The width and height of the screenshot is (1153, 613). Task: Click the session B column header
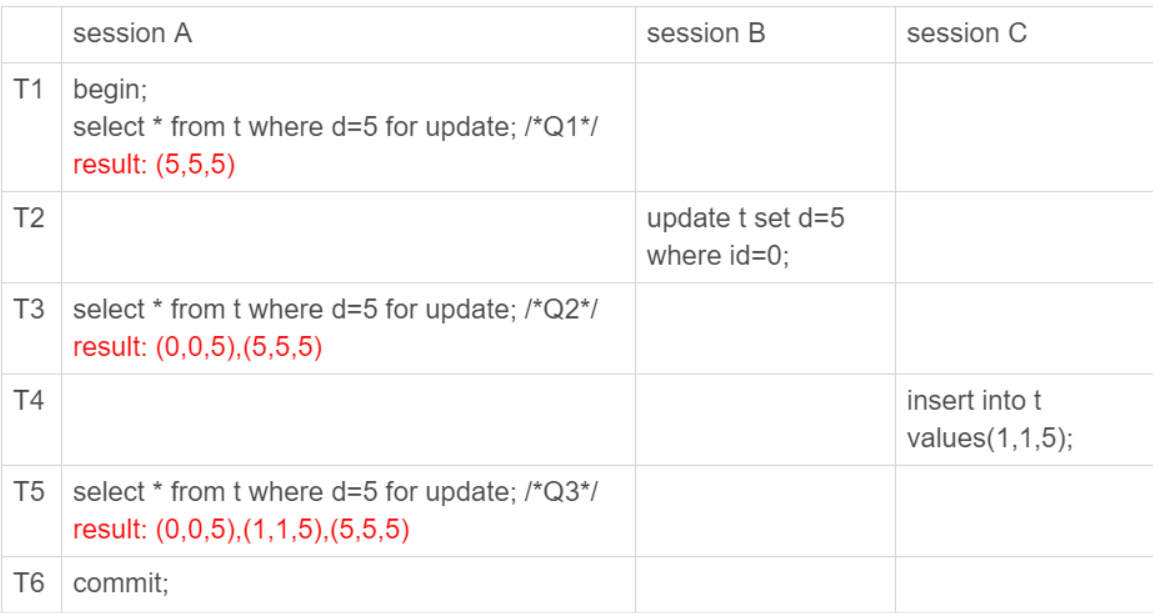705,34
